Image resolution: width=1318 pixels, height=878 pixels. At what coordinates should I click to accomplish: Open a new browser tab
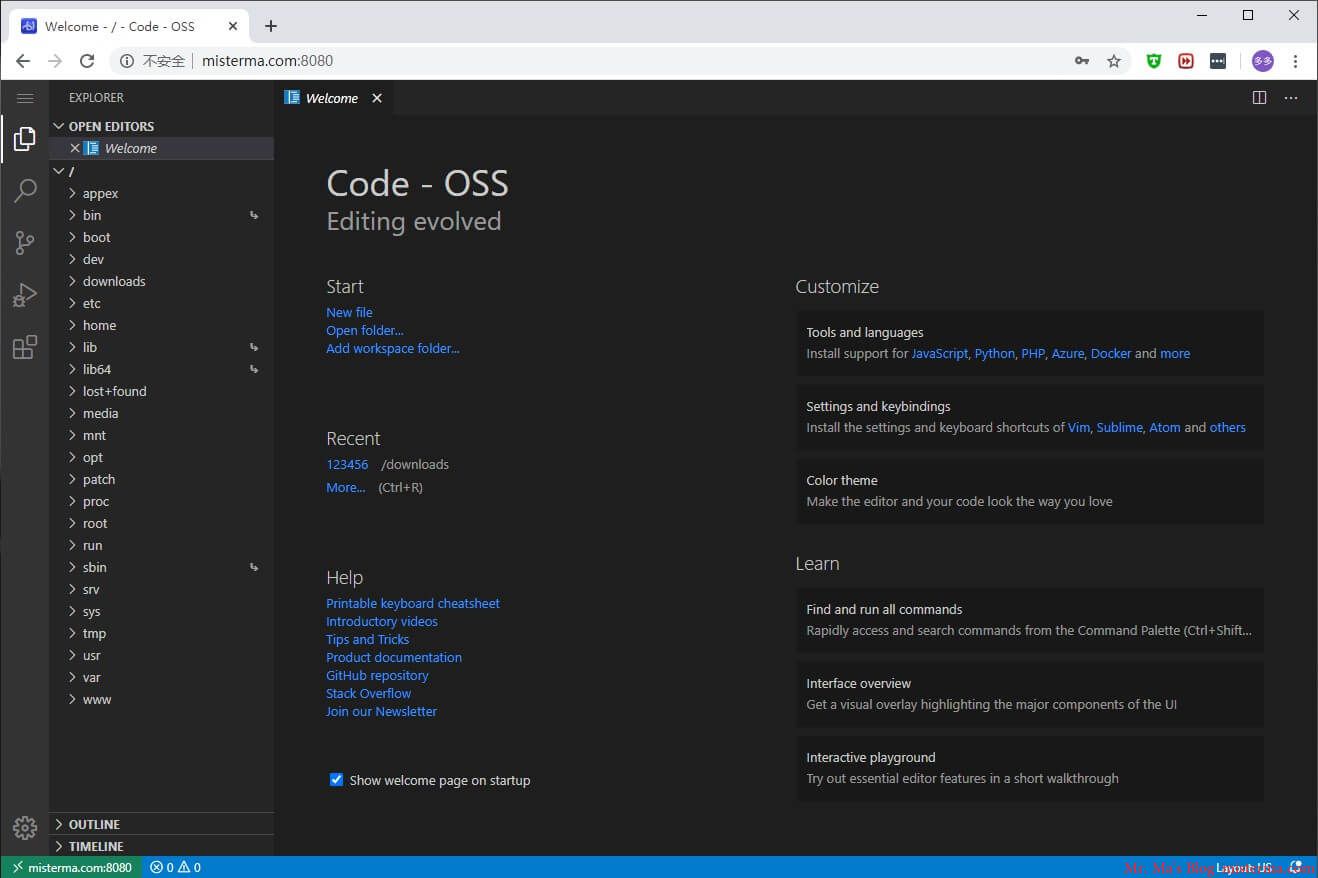pyautogui.click(x=271, y=26)
